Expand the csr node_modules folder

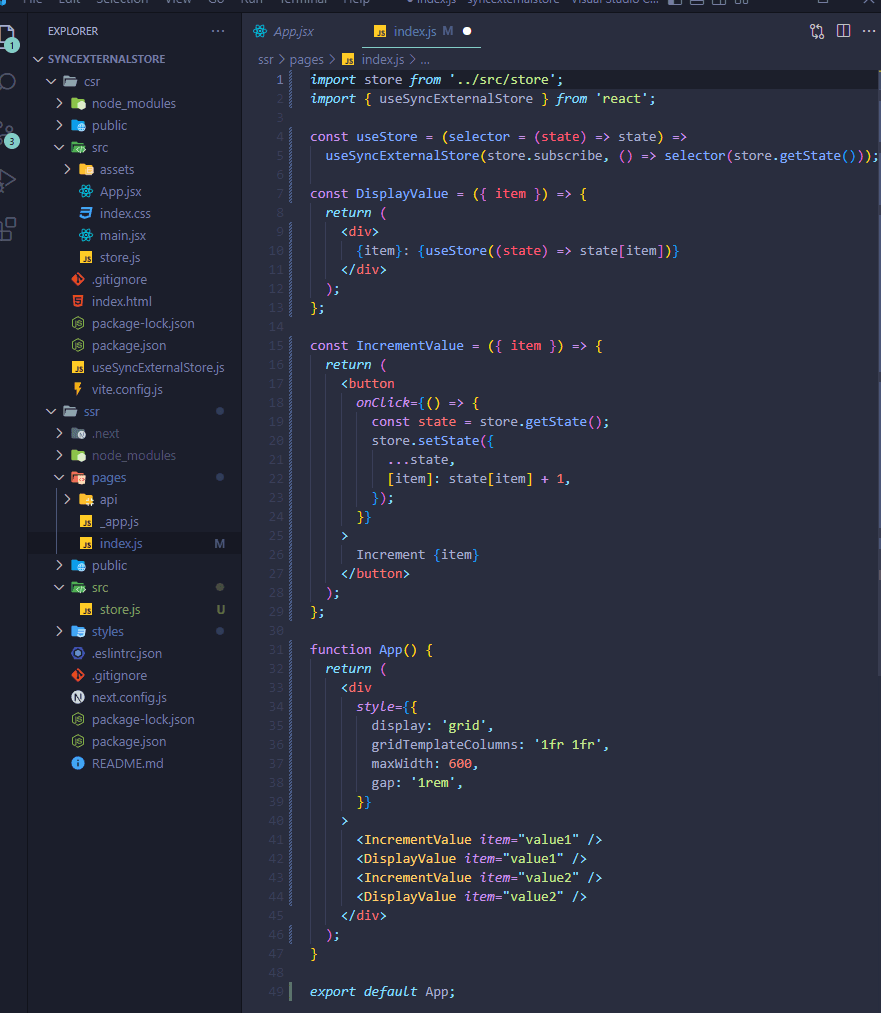pyautogui.click(x=133, y=103)
